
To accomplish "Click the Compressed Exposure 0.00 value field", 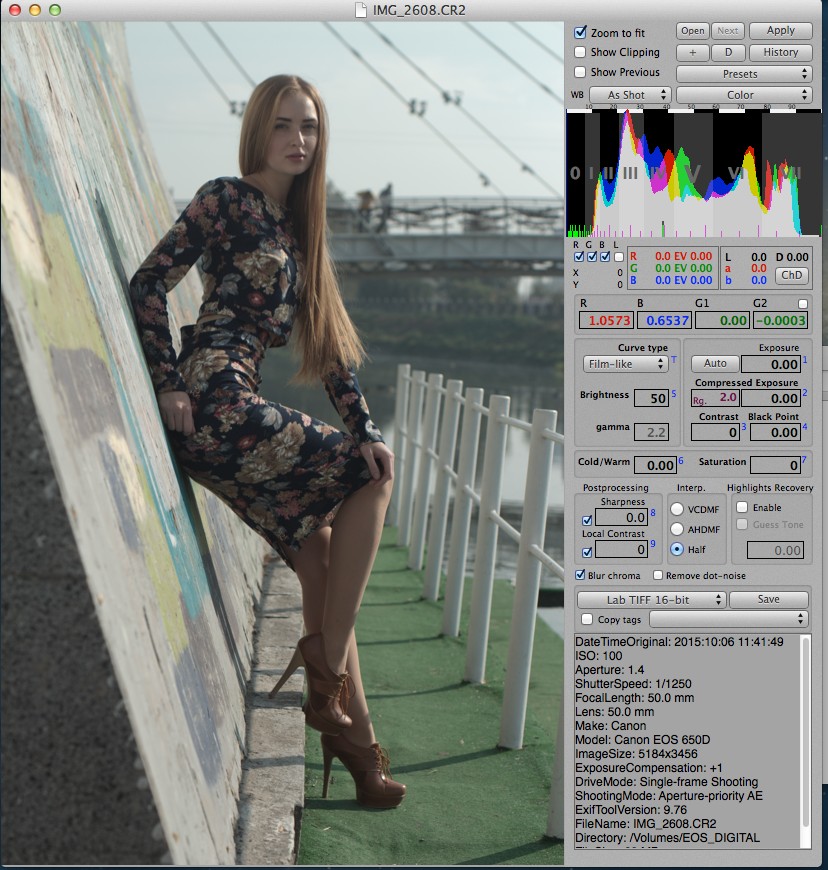I will 770,398.
